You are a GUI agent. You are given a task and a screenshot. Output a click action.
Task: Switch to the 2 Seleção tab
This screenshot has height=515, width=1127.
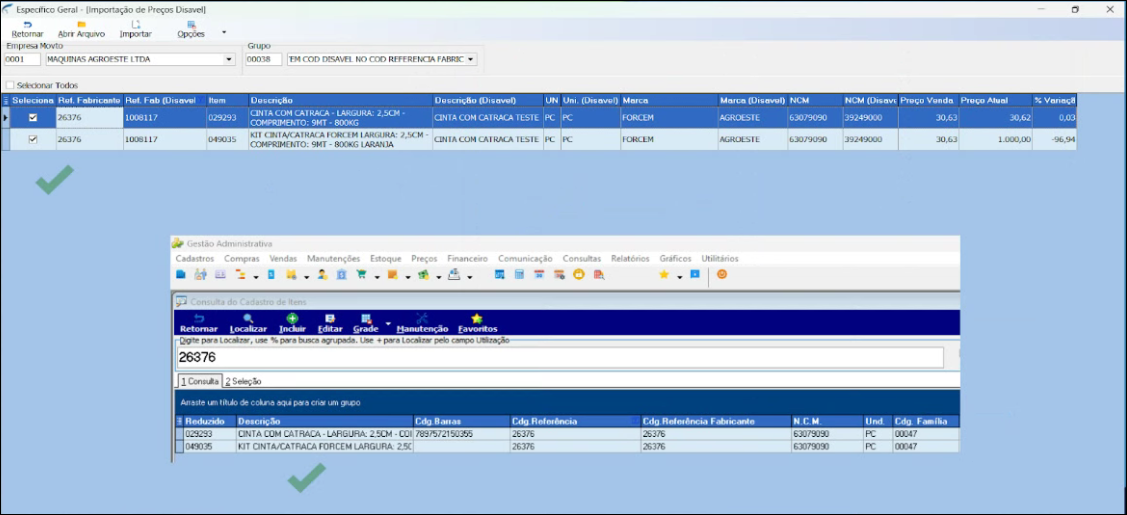[243, 381]
